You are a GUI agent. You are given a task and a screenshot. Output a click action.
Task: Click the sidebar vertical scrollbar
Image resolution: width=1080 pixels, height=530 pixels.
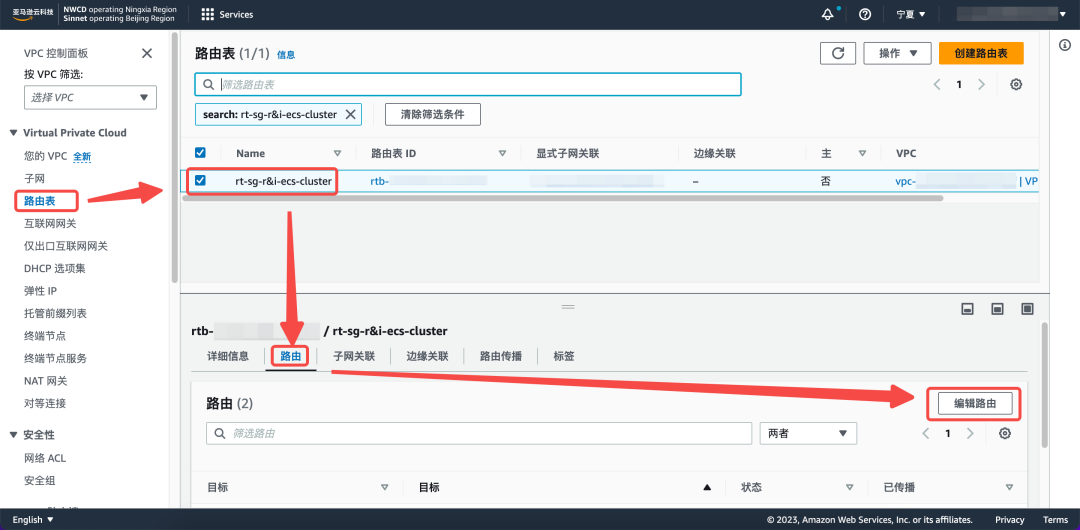tap(175, 157)
